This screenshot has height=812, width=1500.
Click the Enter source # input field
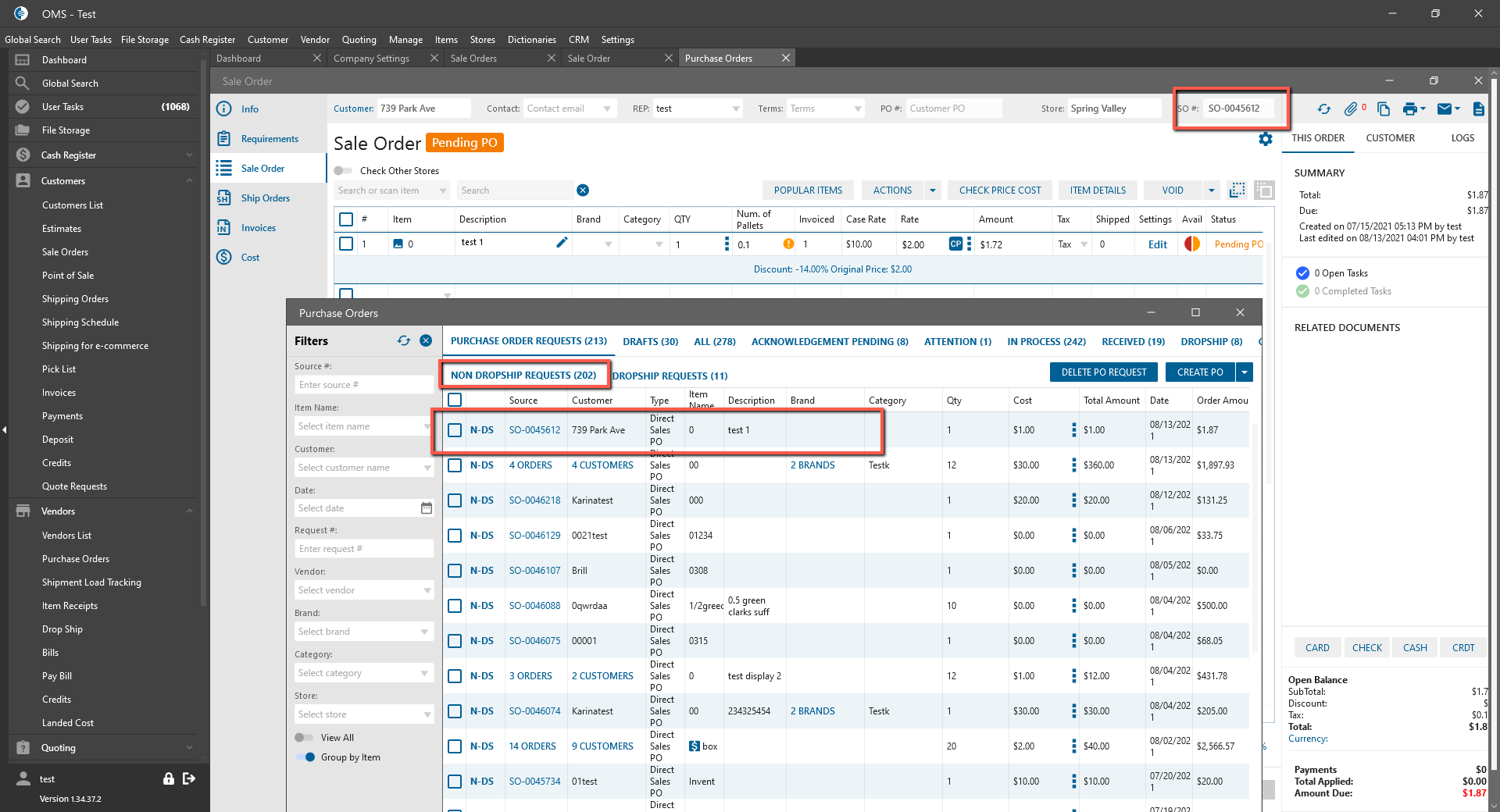coord(363,385)
